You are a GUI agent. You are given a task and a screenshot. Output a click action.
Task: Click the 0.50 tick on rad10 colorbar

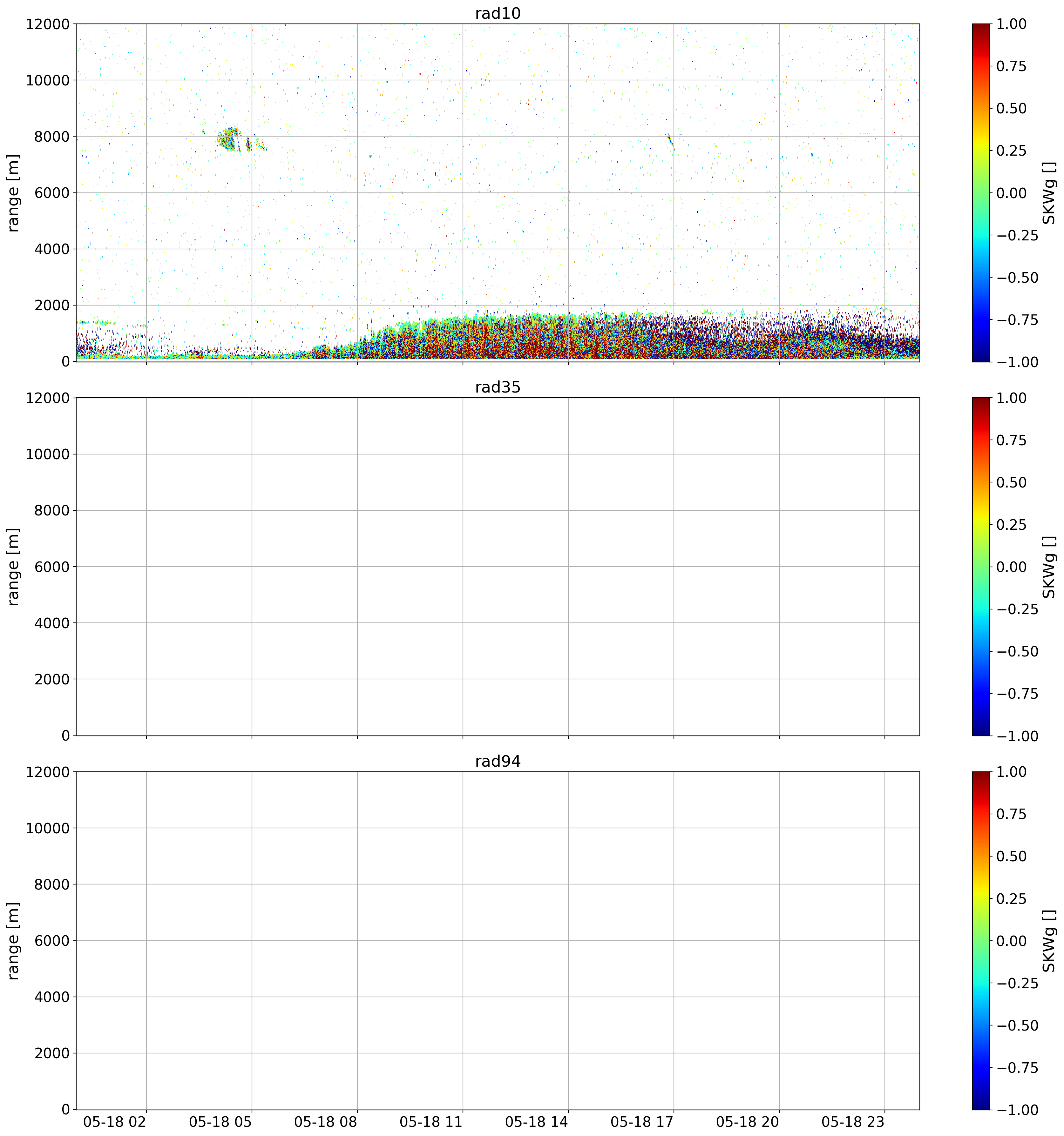pos(1011,109)
